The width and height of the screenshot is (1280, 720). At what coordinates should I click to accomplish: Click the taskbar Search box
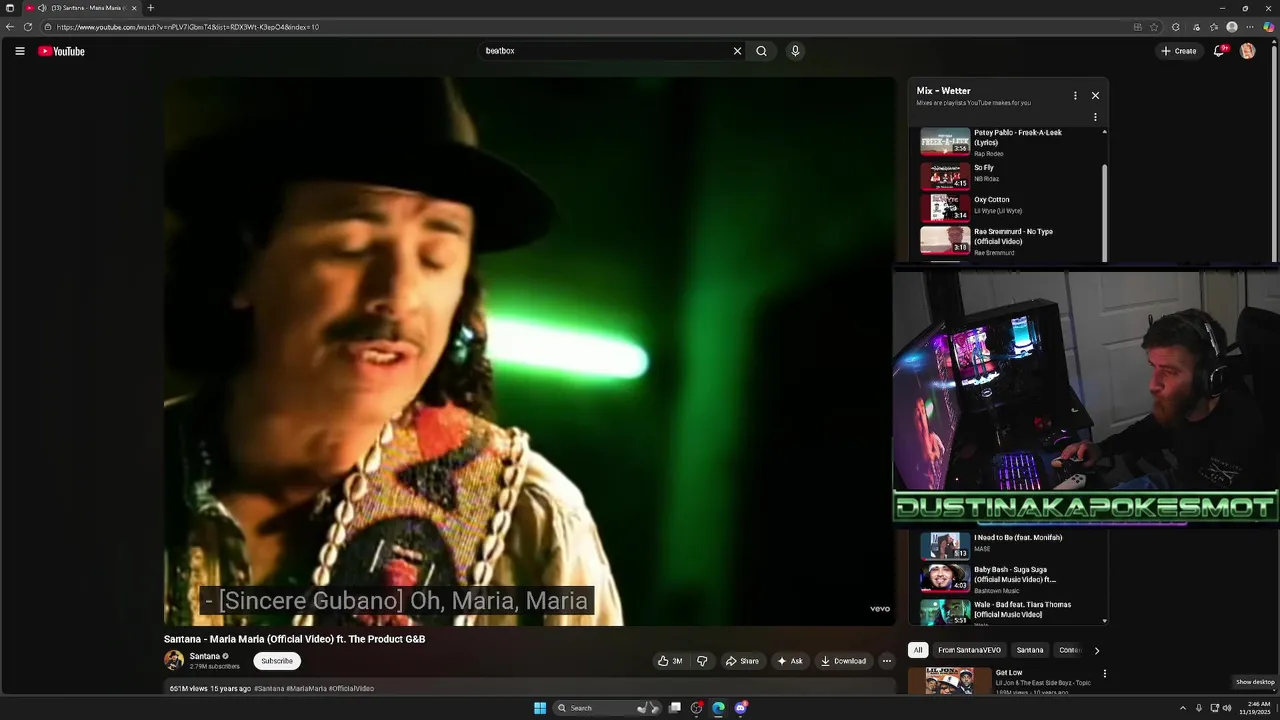tap(606, 708)
